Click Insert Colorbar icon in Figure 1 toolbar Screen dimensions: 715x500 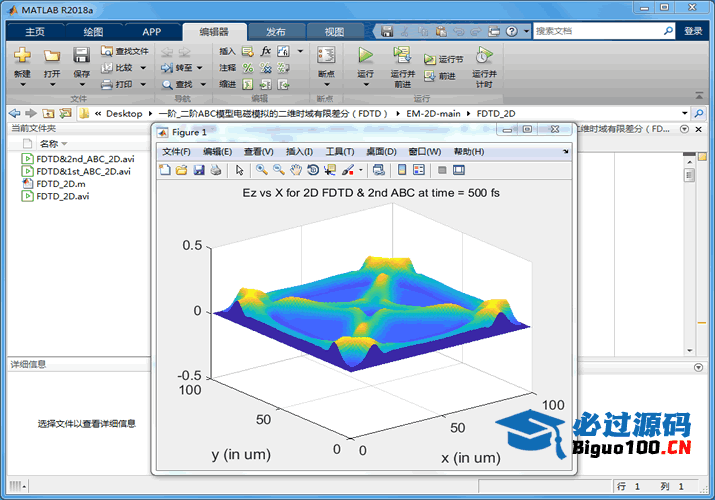coord(402,170)
